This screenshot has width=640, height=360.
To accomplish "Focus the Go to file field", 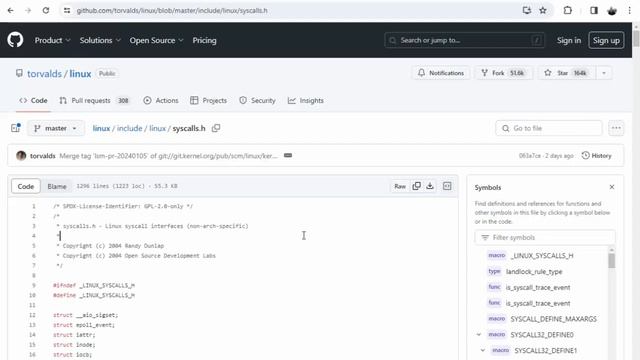I will coord(549,128).
